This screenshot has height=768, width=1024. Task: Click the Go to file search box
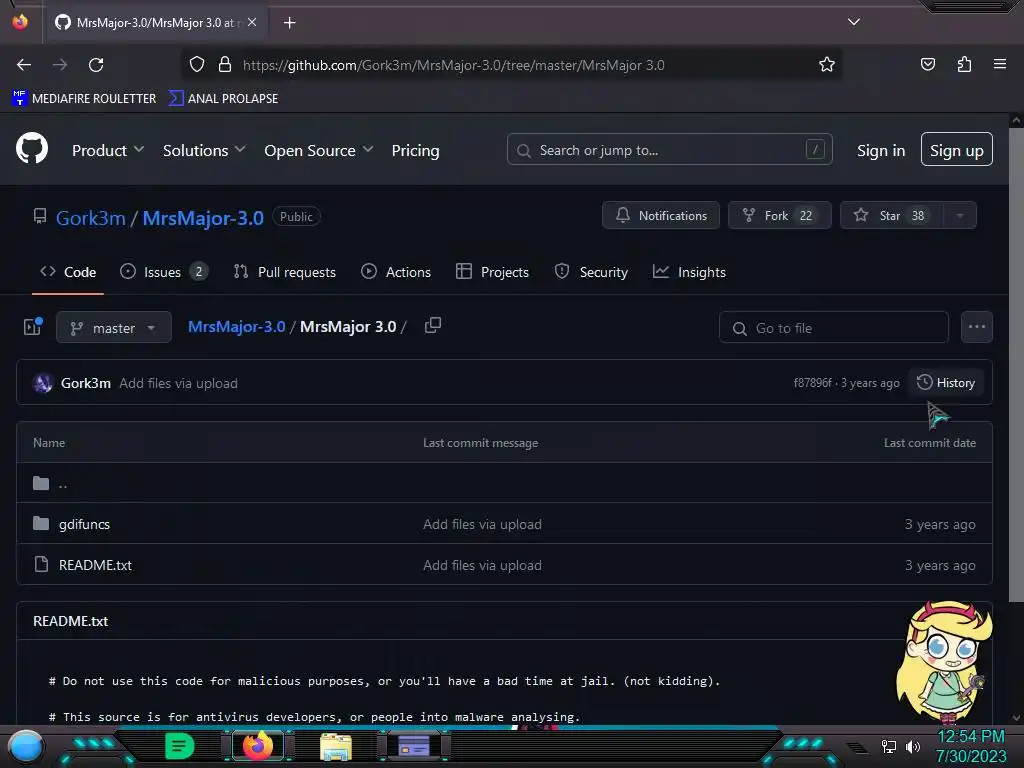click(x=833, y=327)
